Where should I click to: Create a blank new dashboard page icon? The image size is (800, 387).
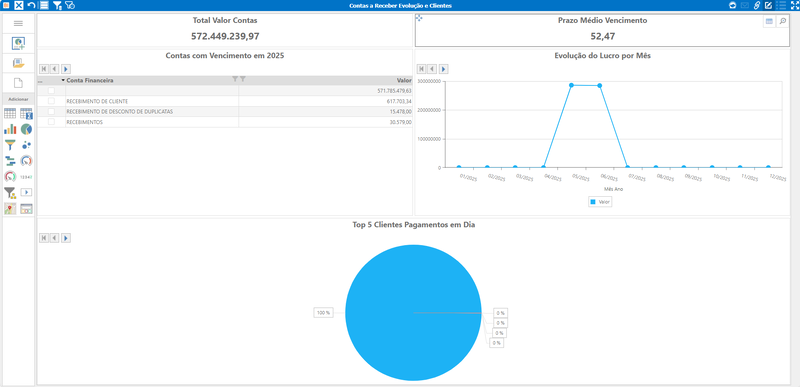coord(18,83)
